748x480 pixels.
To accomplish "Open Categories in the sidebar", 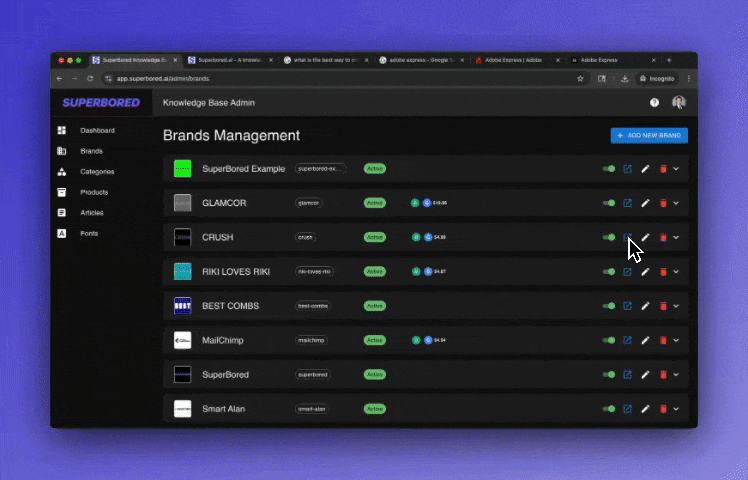I will 86,172.
